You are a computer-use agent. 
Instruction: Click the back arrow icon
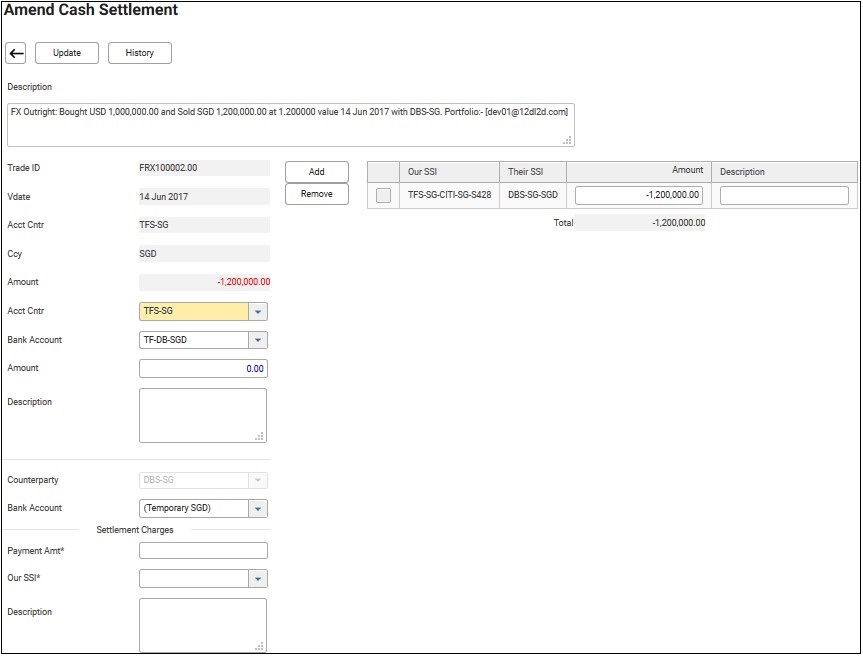pos(16,53)
